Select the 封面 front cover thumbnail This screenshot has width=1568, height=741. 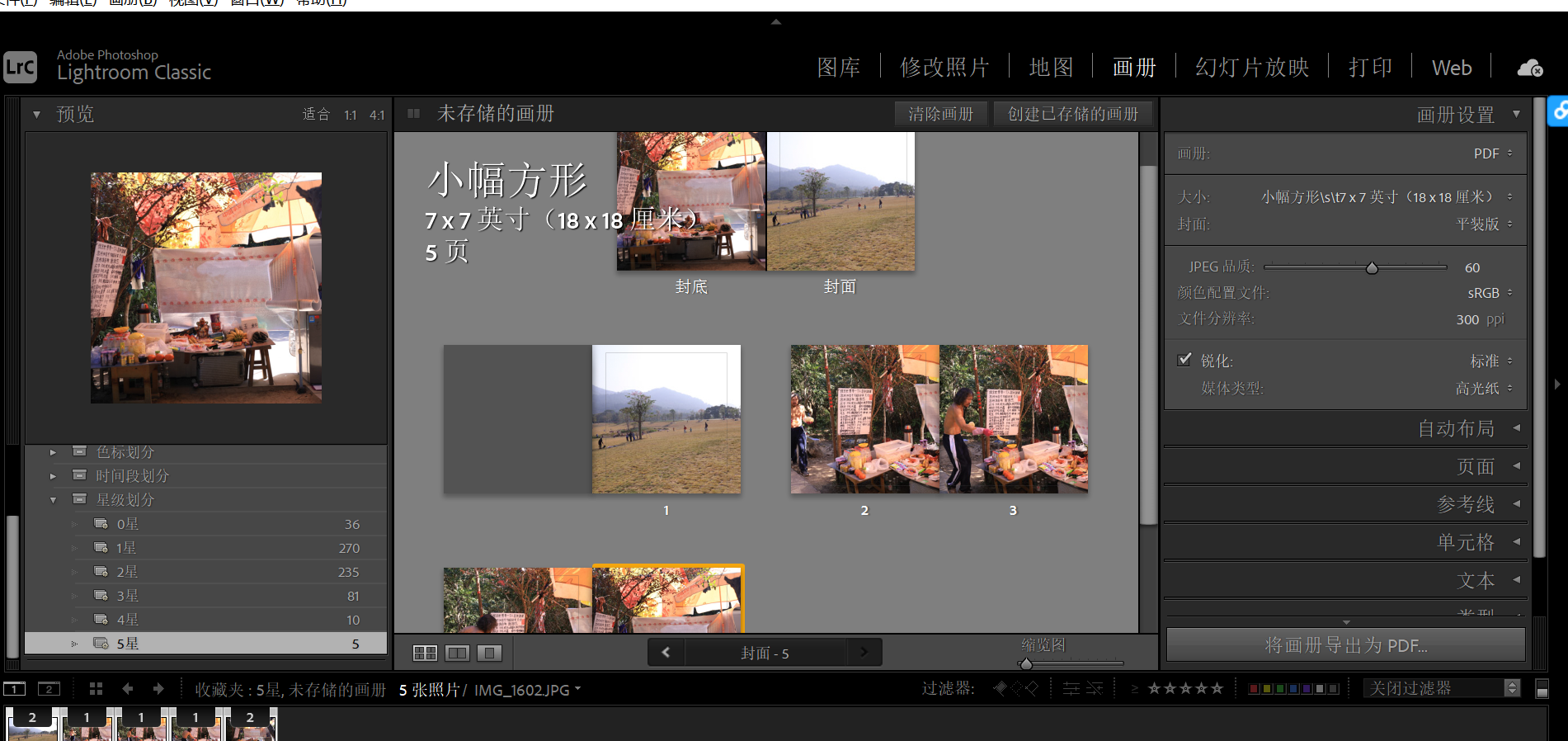tap(841, 201)
